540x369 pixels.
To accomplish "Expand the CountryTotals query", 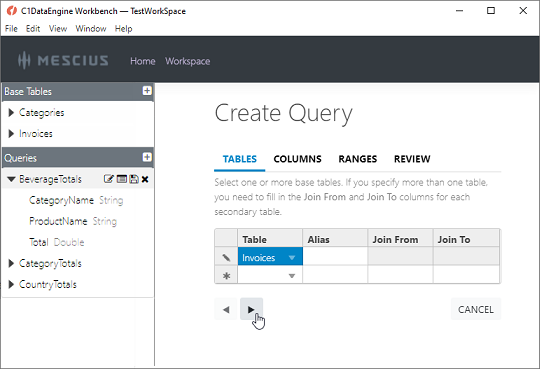I will tap(11, 284).
